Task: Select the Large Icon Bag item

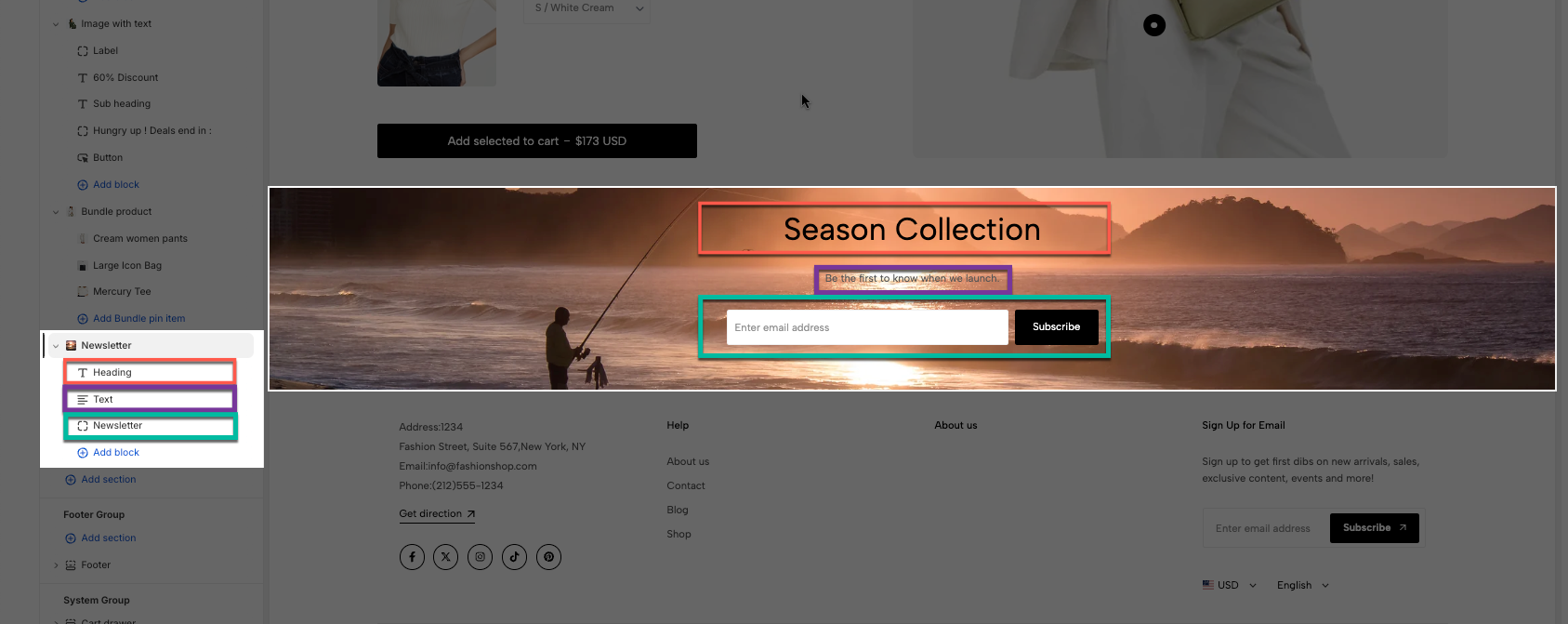Action: tap(127, 266)
